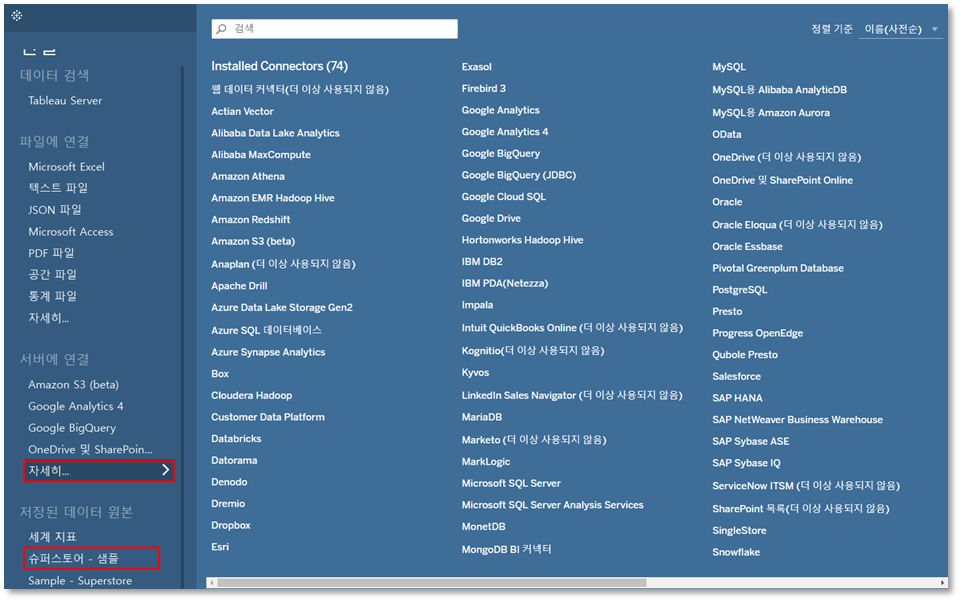This screenshot has width=961, height=602.
Task: Select Tableau Server under 데이터 검색
Action: coord(65,101)
